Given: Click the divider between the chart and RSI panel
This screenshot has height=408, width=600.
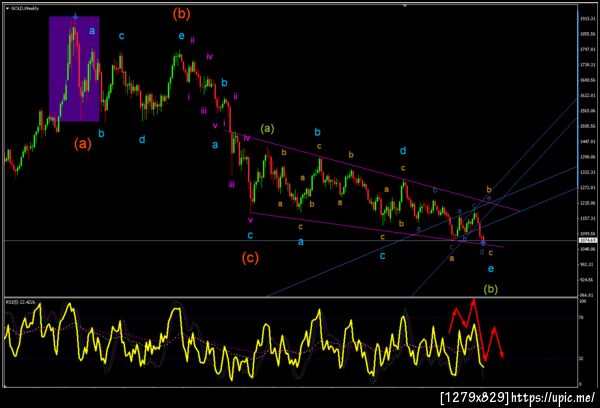Looking at the screenshot, I should [291, 297].
